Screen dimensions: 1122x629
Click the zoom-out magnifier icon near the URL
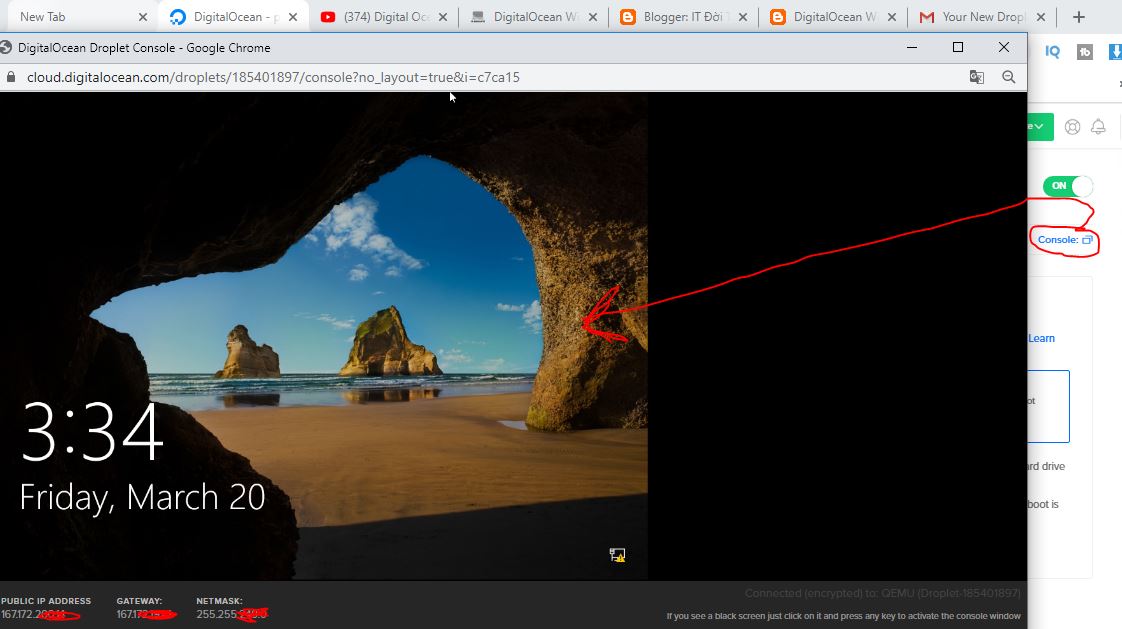1008,77
